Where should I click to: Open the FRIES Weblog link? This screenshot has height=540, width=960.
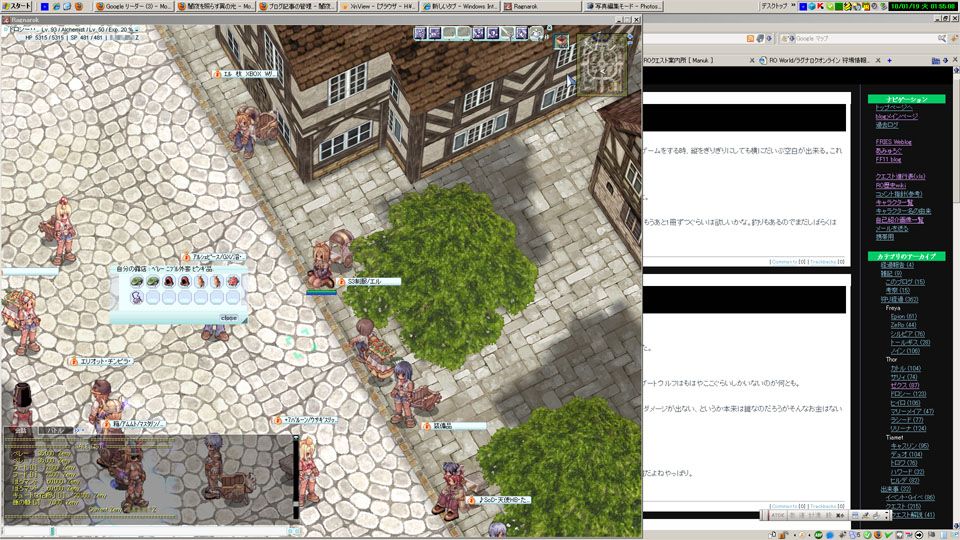(x=893, y=142)
